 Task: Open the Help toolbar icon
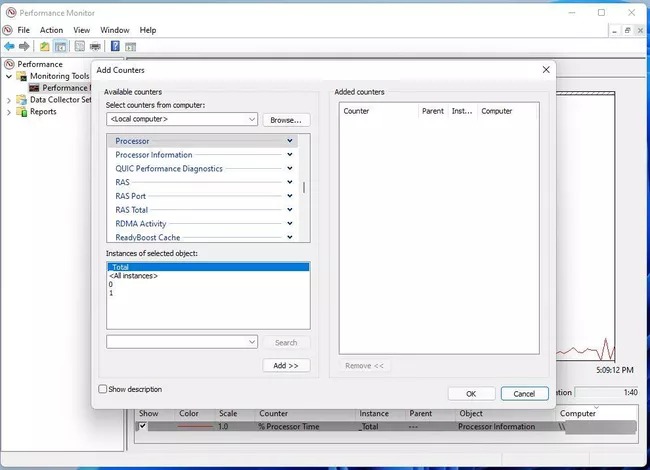point(115,46)
